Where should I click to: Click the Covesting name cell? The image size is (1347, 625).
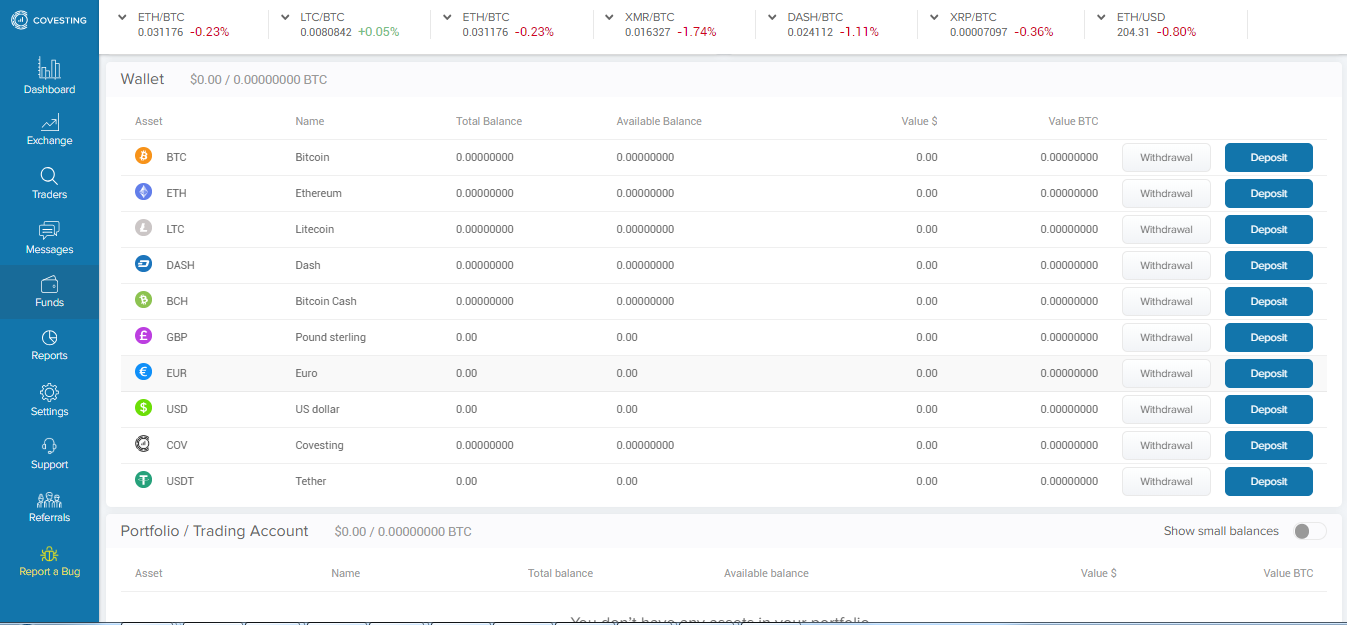click(319, 445)
